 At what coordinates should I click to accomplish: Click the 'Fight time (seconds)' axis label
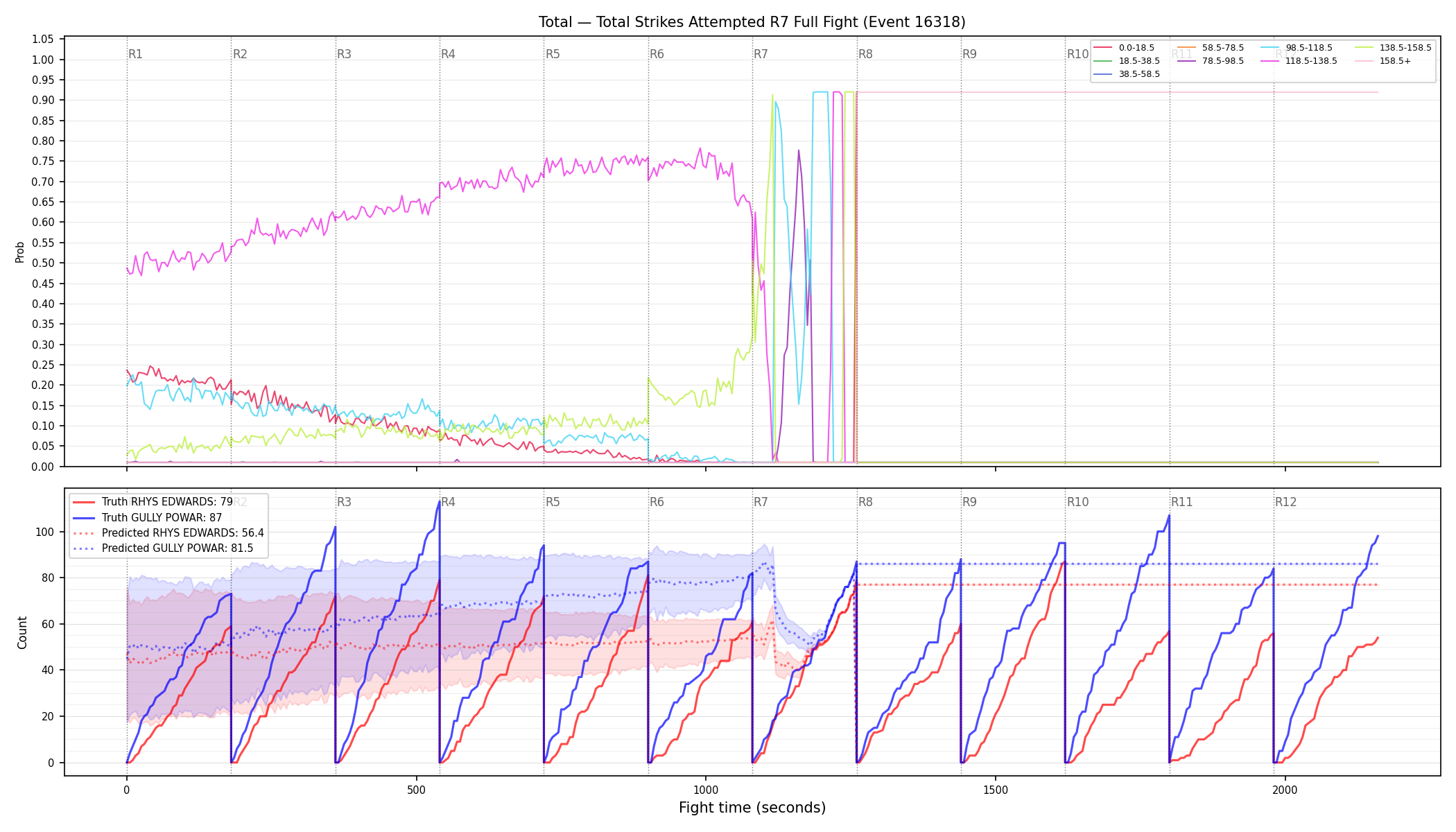click(752, 808)
